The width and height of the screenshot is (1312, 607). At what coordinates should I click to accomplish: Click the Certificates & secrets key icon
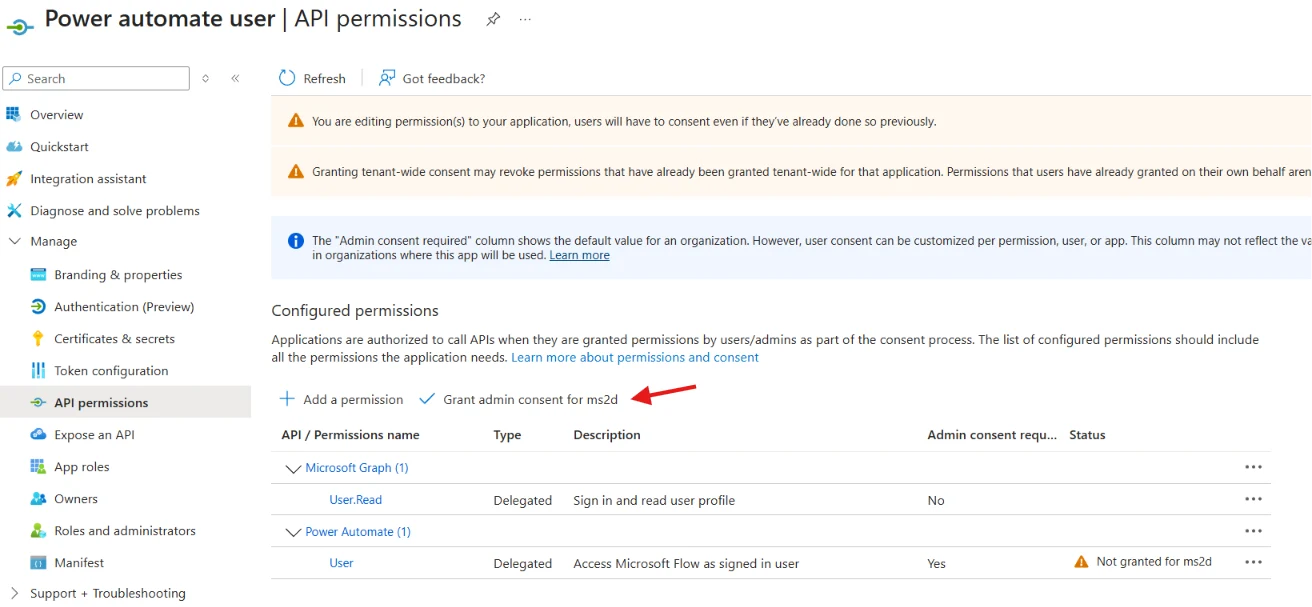click(38, 338)
